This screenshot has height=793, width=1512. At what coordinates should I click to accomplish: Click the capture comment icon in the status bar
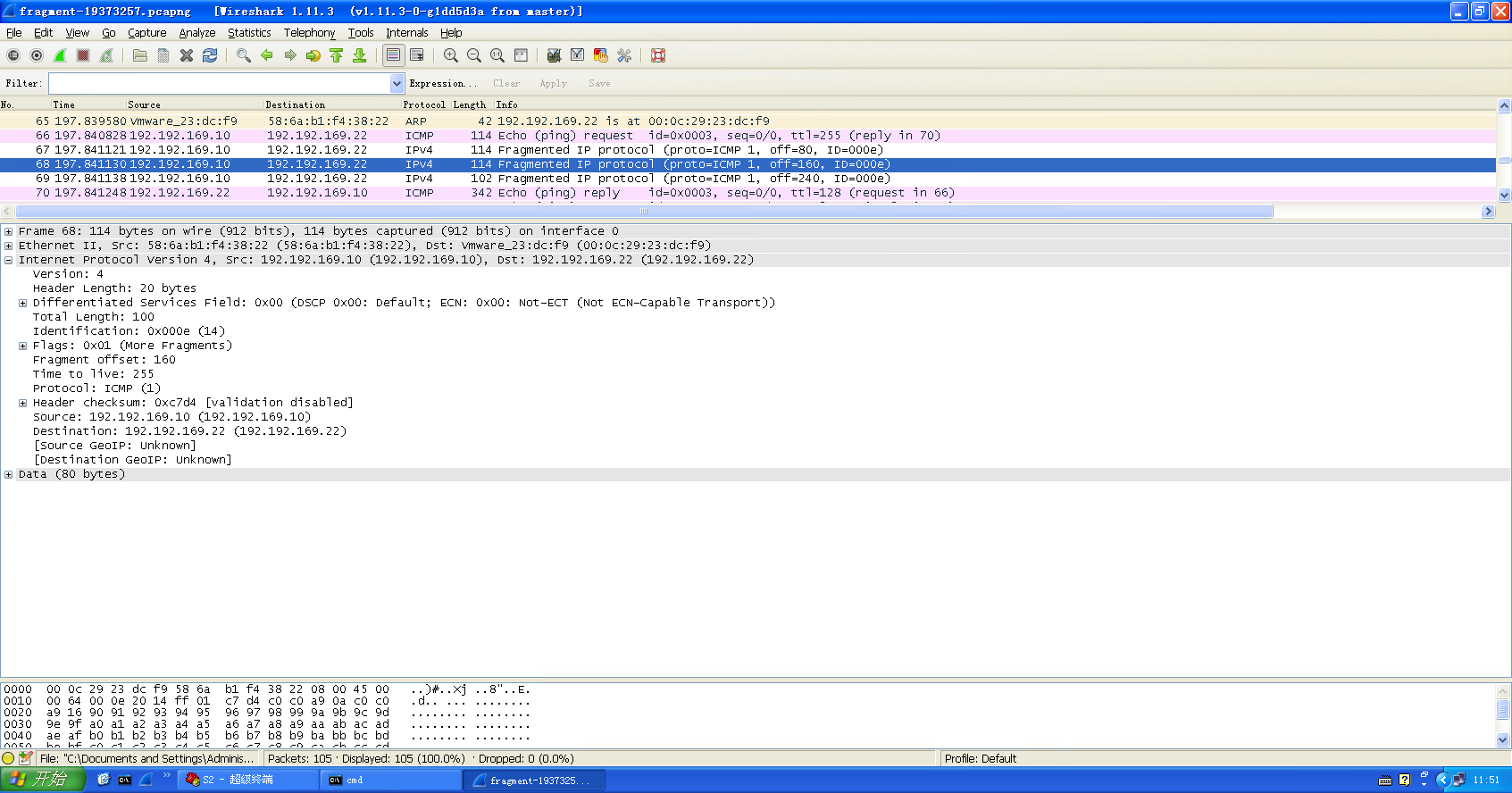click(26, 758)
